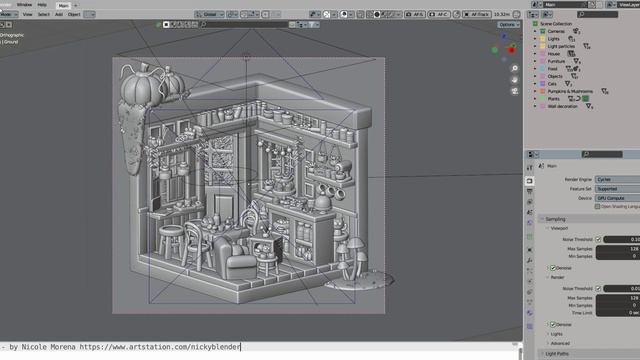The width and height of the screenshot is (640, 360).
Task: Click the Render Time Limit field
Action: pos(618,313)
